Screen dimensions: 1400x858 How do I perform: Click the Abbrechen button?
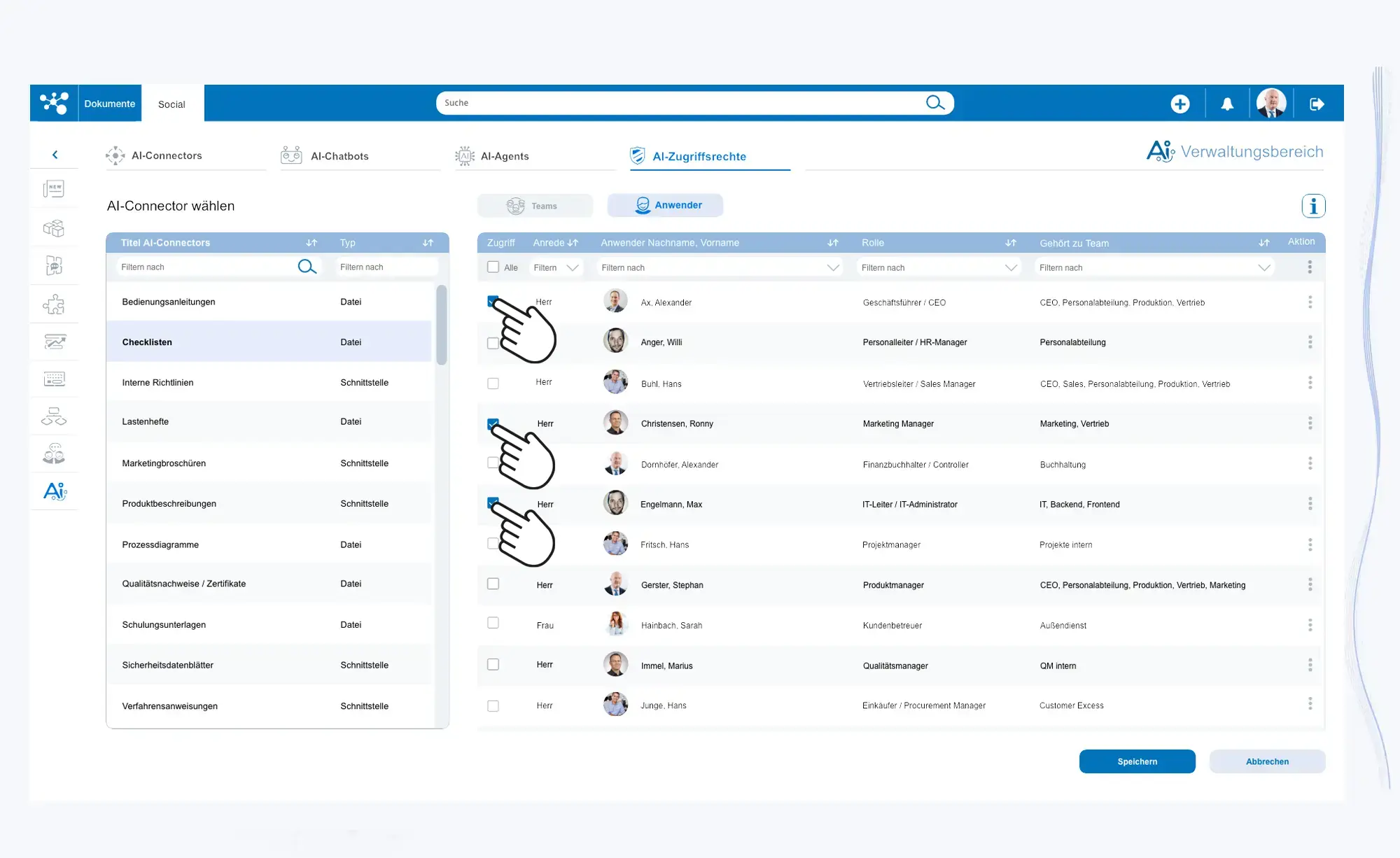(1267, 761)
